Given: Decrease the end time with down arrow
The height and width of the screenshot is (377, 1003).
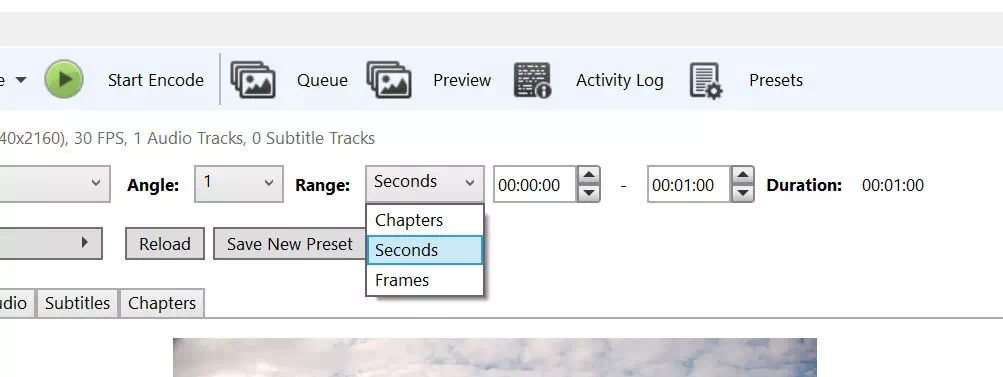Looking at the screenshot, I should [x=743, y=193].
